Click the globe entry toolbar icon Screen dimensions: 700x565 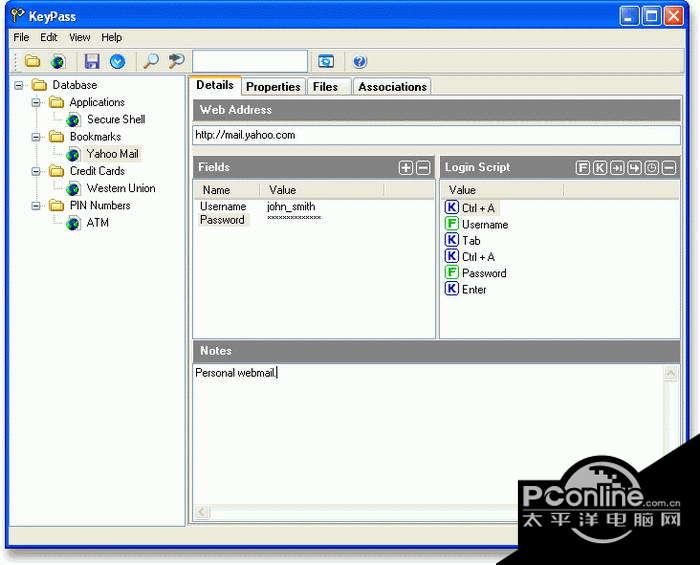pyautogui.click(x=58, y=62)
